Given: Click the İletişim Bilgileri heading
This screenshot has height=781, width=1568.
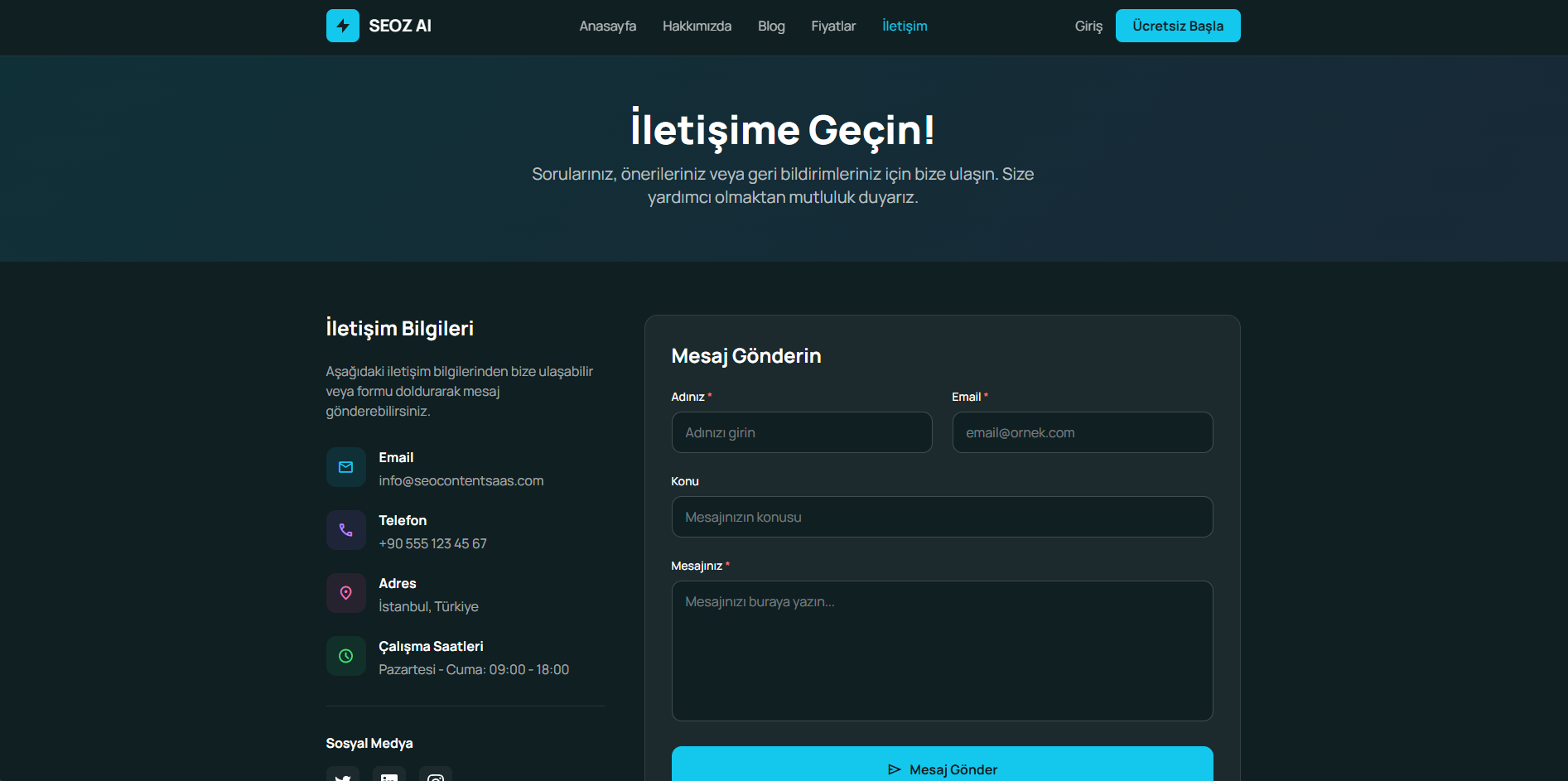Looking at the screenshot, I should (x=400, y=328).
